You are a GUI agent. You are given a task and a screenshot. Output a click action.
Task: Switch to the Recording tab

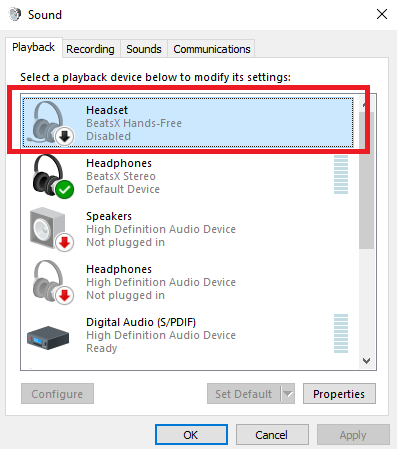(x=90, y=49)
